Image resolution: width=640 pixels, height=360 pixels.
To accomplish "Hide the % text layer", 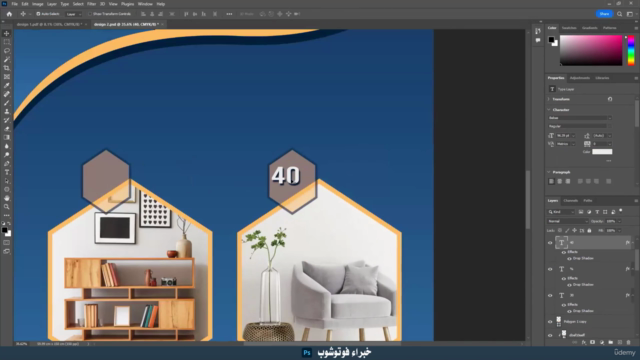I will [x=550, y=269].
